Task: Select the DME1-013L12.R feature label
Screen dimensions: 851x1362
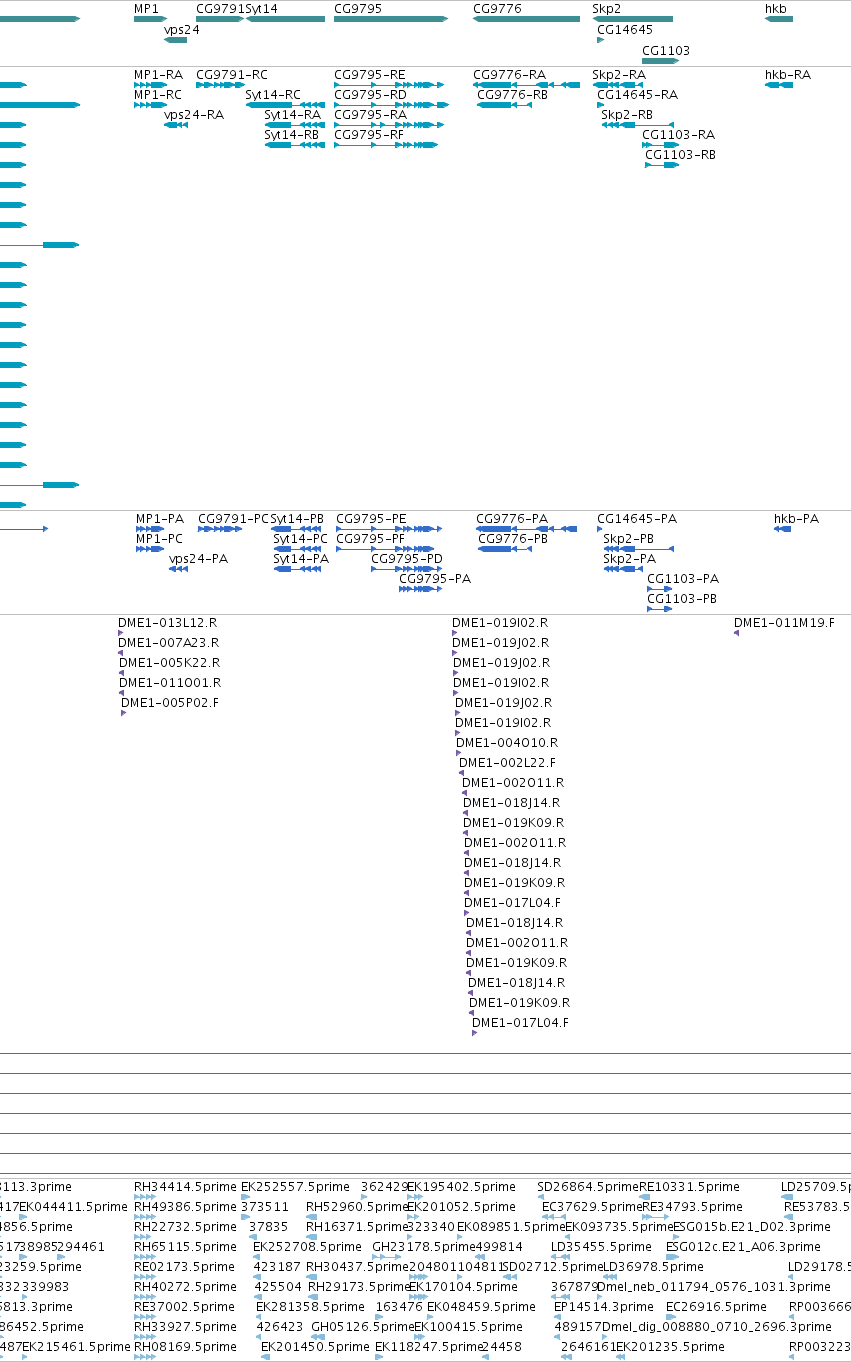Action: 168,622
